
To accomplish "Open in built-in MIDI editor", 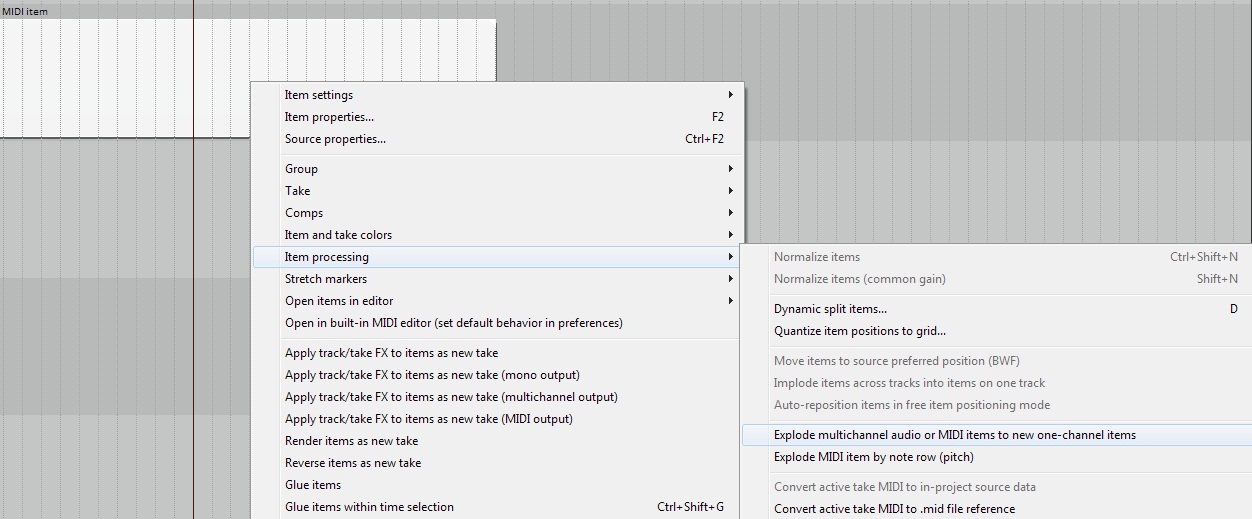I will point(497,323).
